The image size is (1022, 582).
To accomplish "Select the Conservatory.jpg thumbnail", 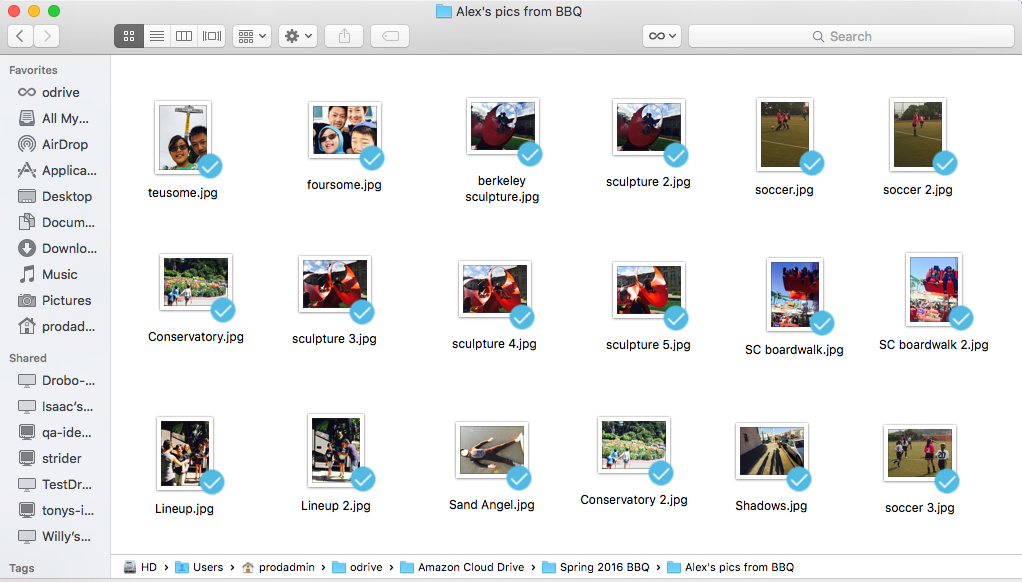I will [x=196, y=282].
